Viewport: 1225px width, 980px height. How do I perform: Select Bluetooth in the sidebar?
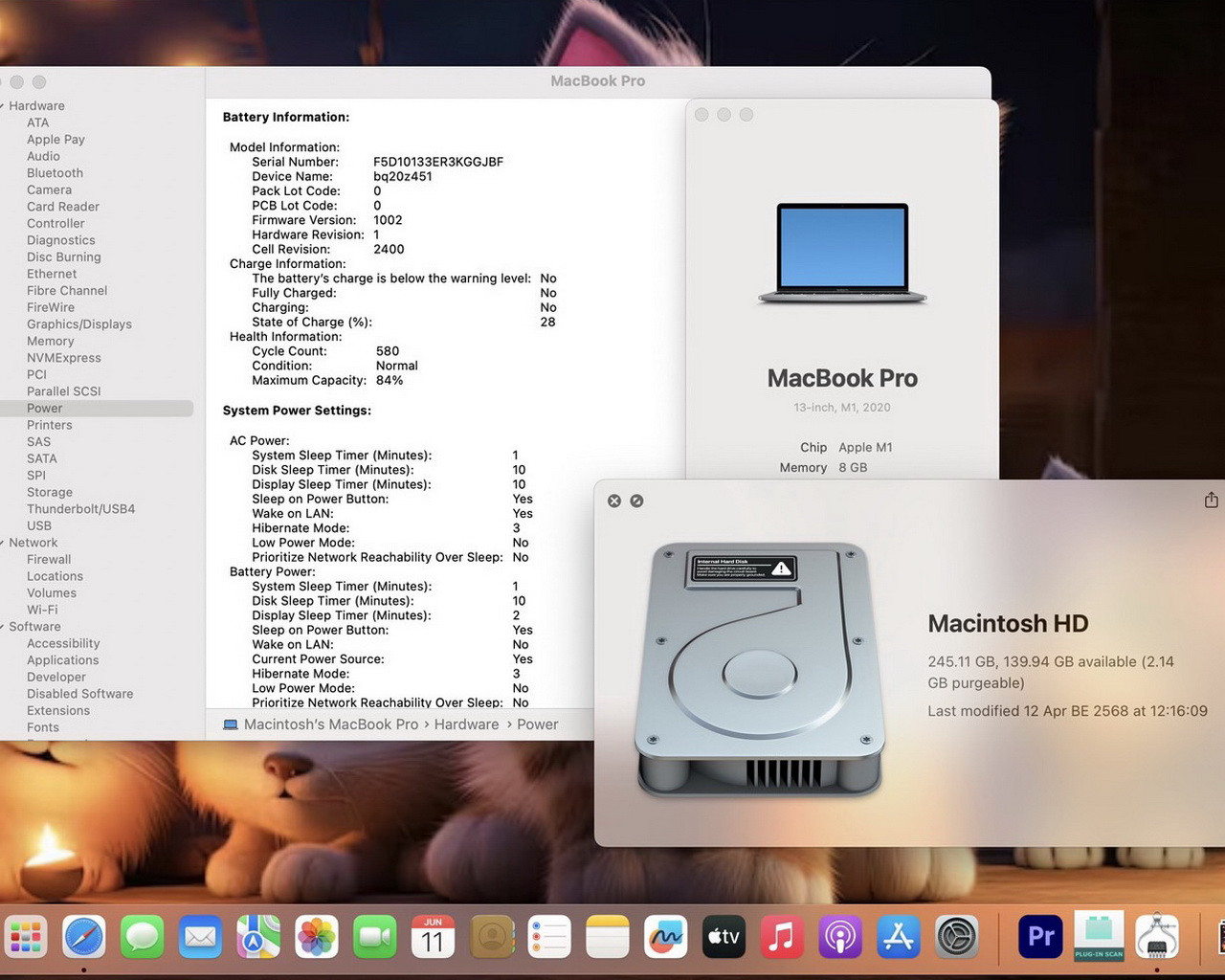(55, 173)
